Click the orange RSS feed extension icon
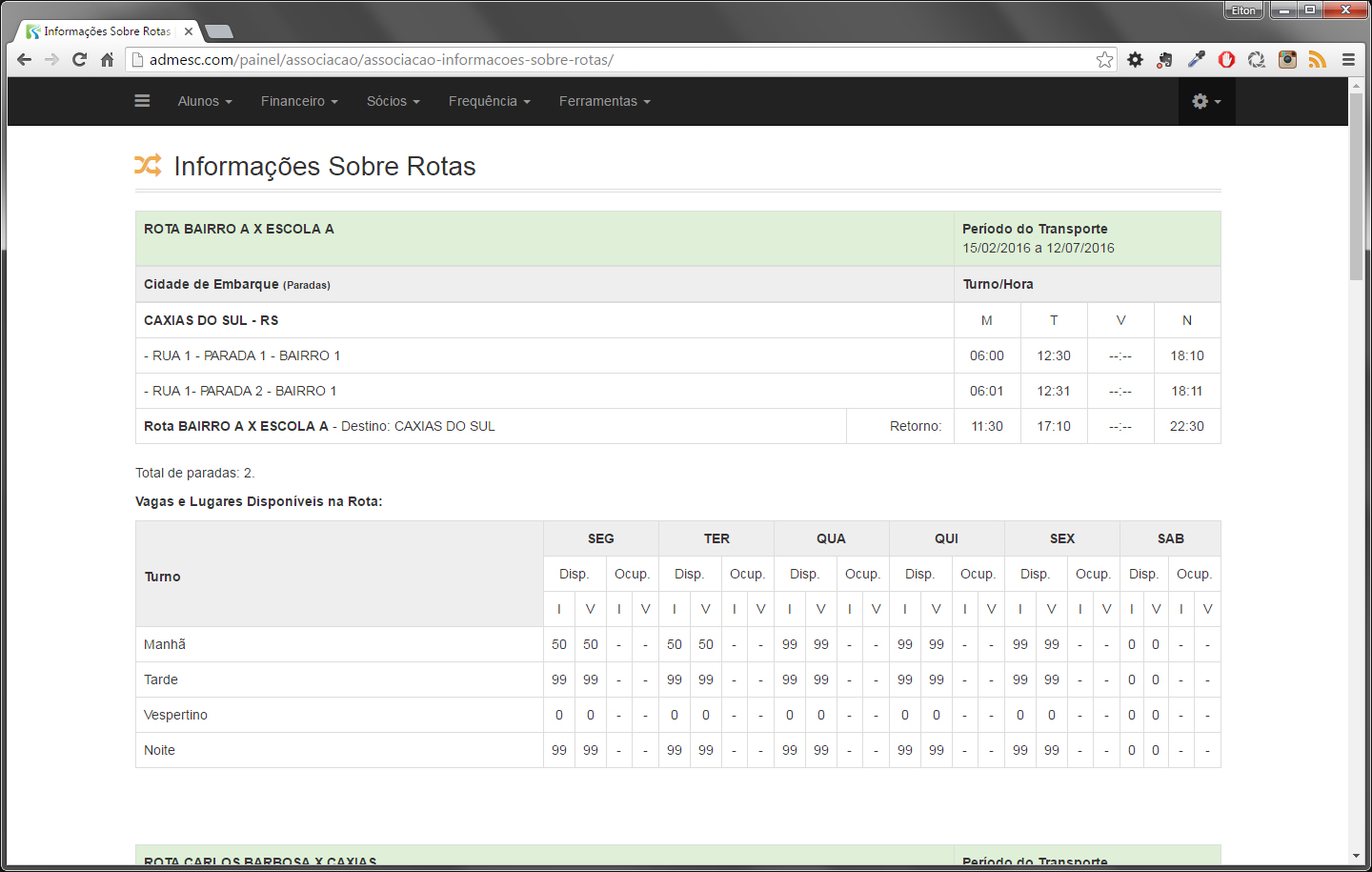 pos(1318,59)
